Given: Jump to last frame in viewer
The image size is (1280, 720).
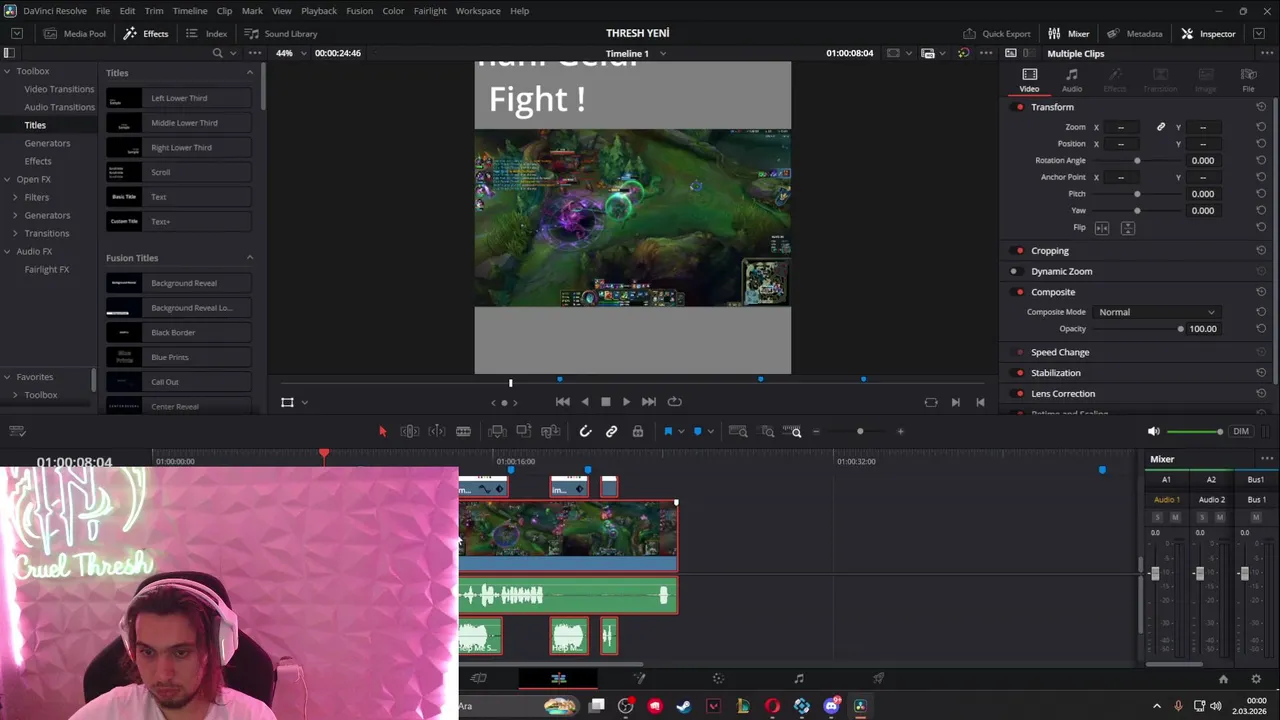Looking at the screenshot, I should tap(648, 402).
